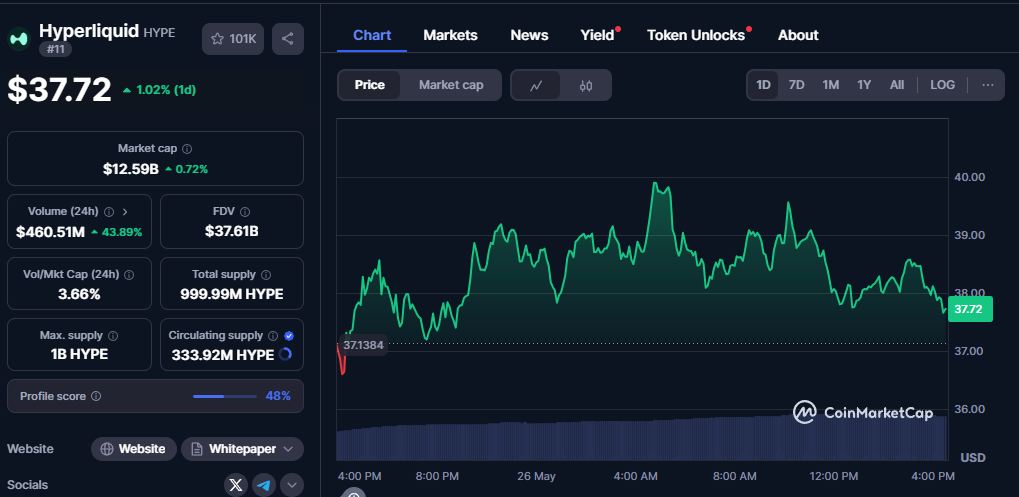Click the Profile score progress bar

225,396
